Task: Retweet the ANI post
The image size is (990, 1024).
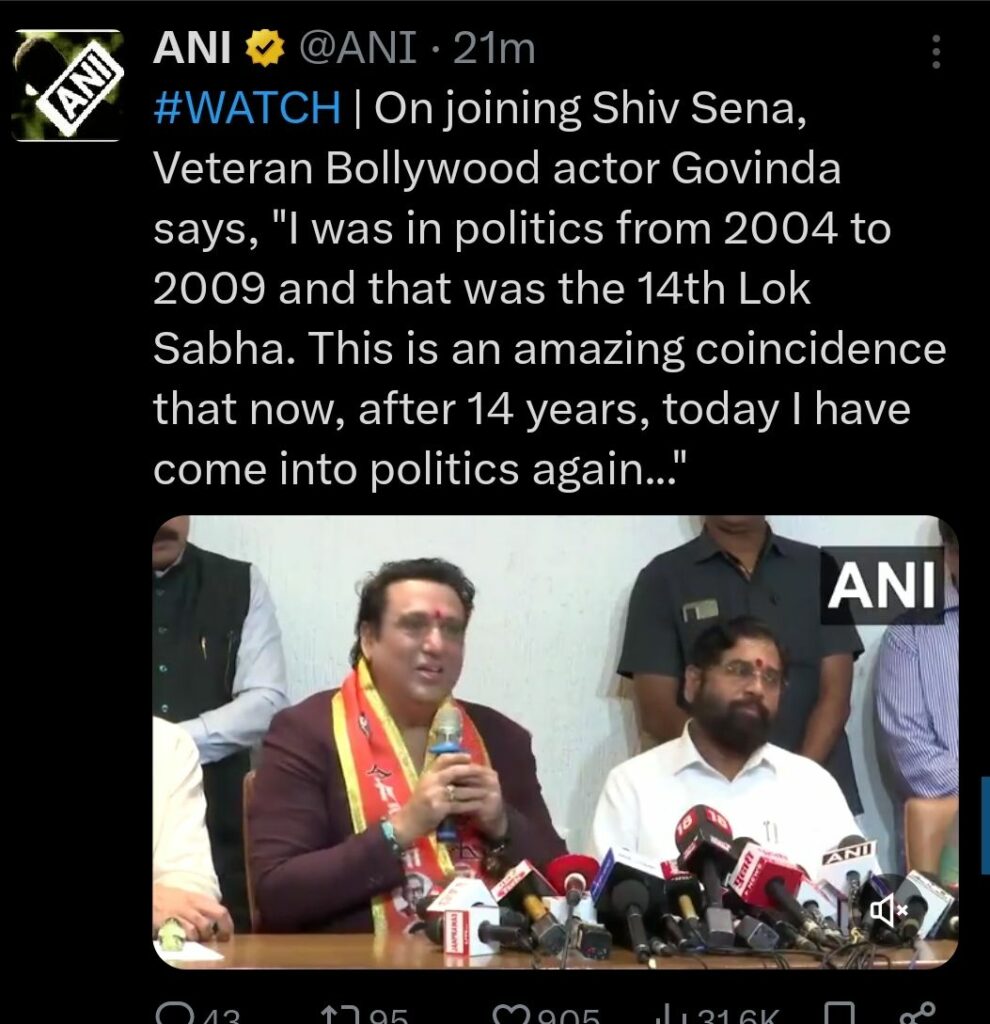Action: coord(334,1012)
